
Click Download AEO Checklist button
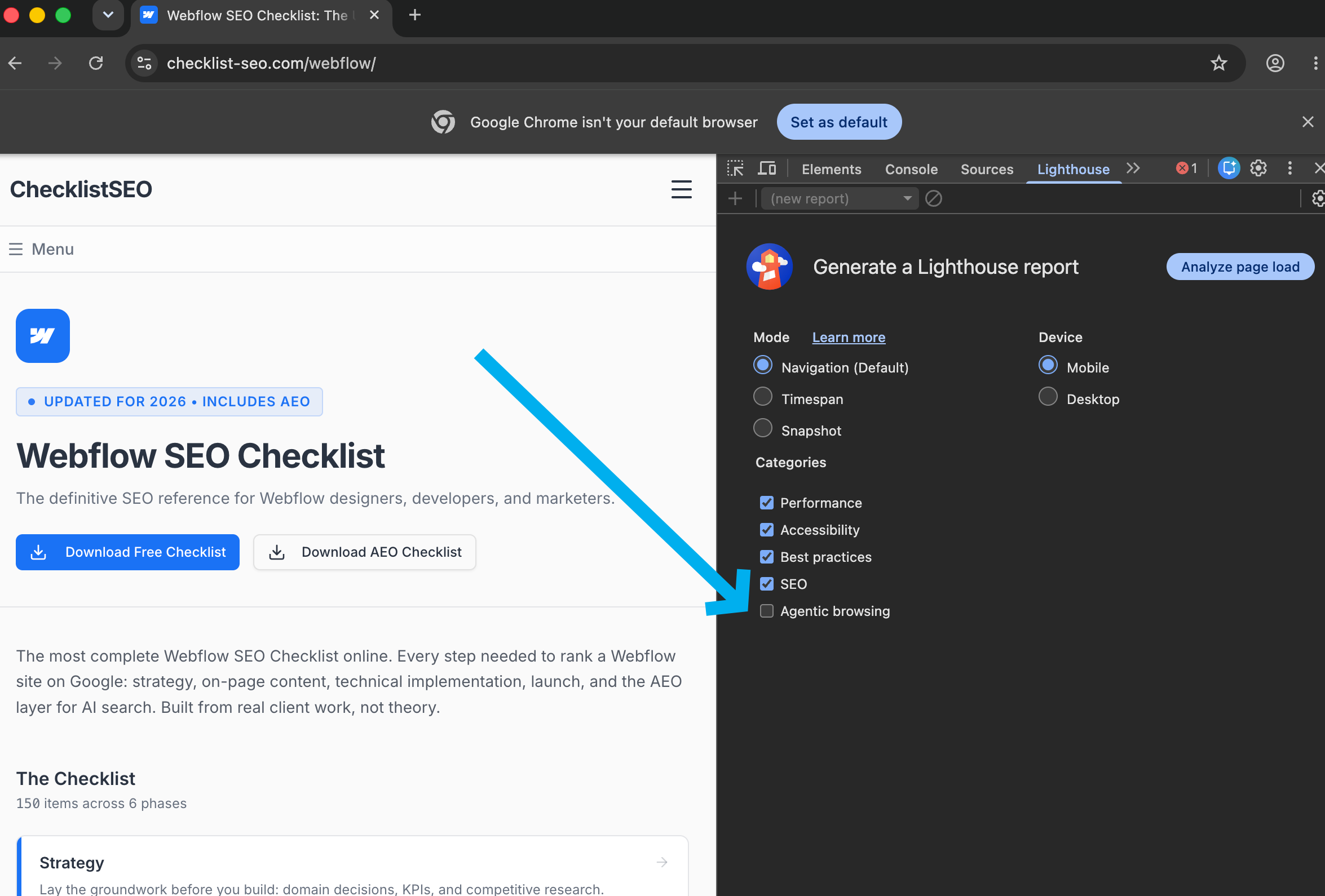click(364, 552)
